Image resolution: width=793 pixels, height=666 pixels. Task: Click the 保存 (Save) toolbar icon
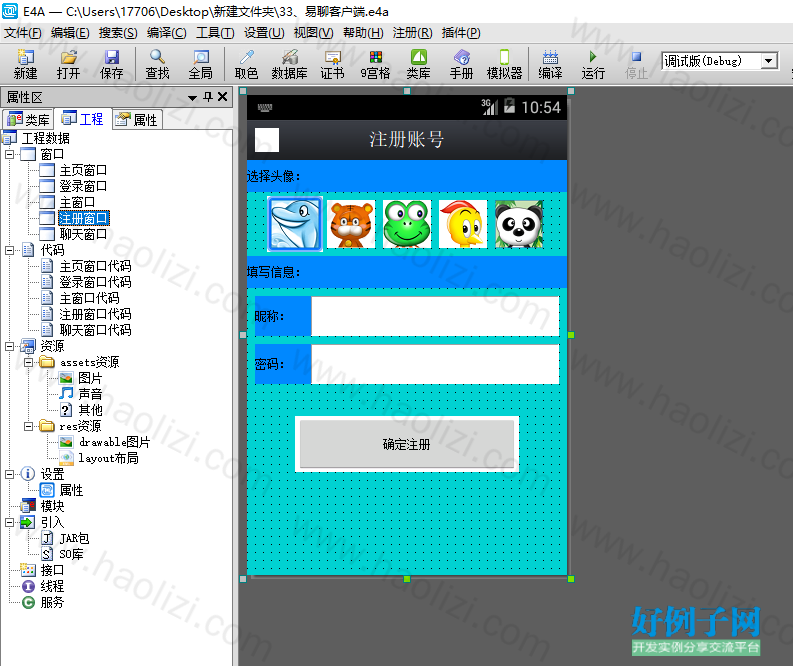coord(111,64)
